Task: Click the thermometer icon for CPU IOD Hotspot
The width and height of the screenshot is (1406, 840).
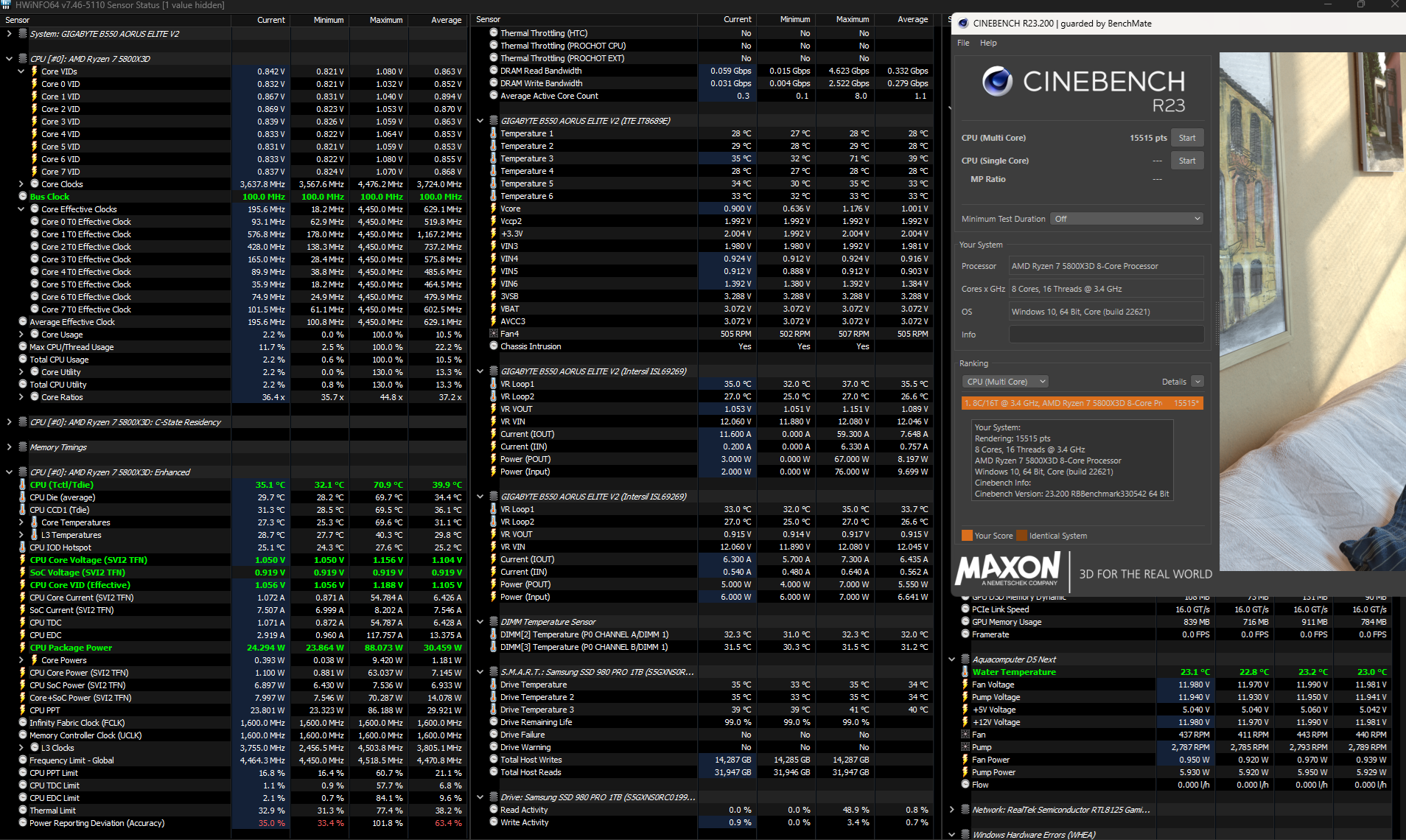Action: coord(23,547)
